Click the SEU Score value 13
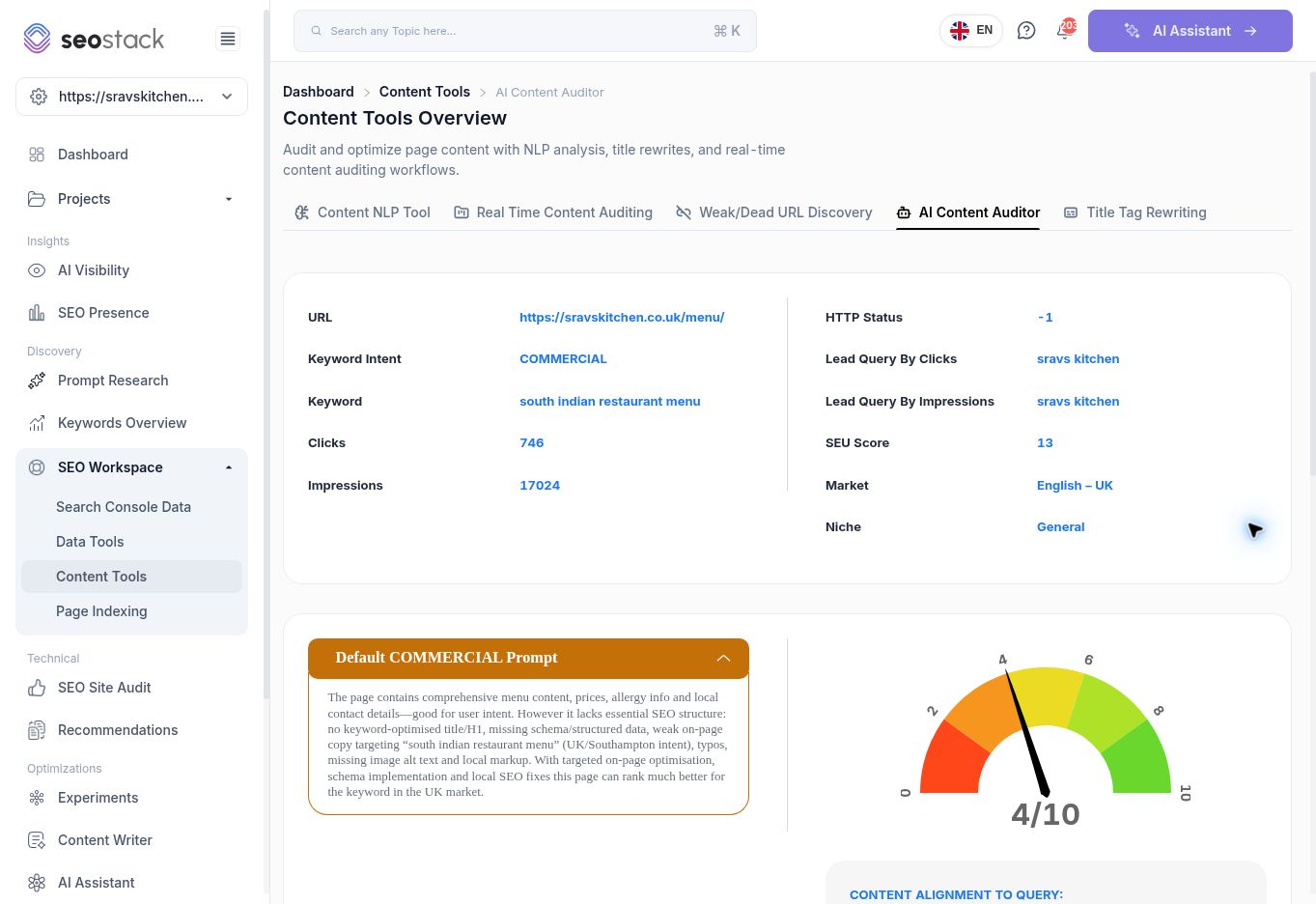This screenshot has height=904, width=1316. [1045, 442]
